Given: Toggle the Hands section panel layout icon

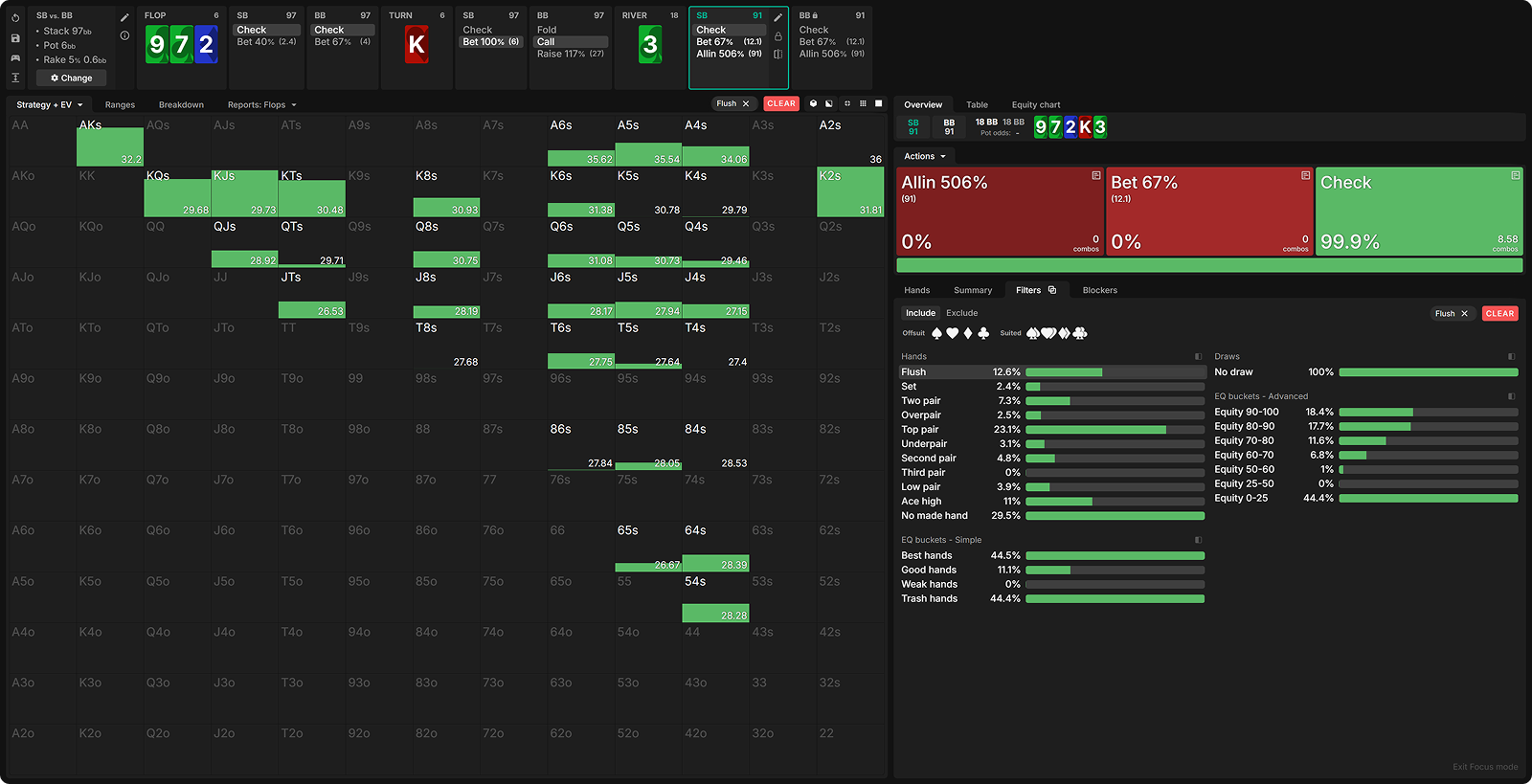Looking at the screenshot, I should [1198, 356].
